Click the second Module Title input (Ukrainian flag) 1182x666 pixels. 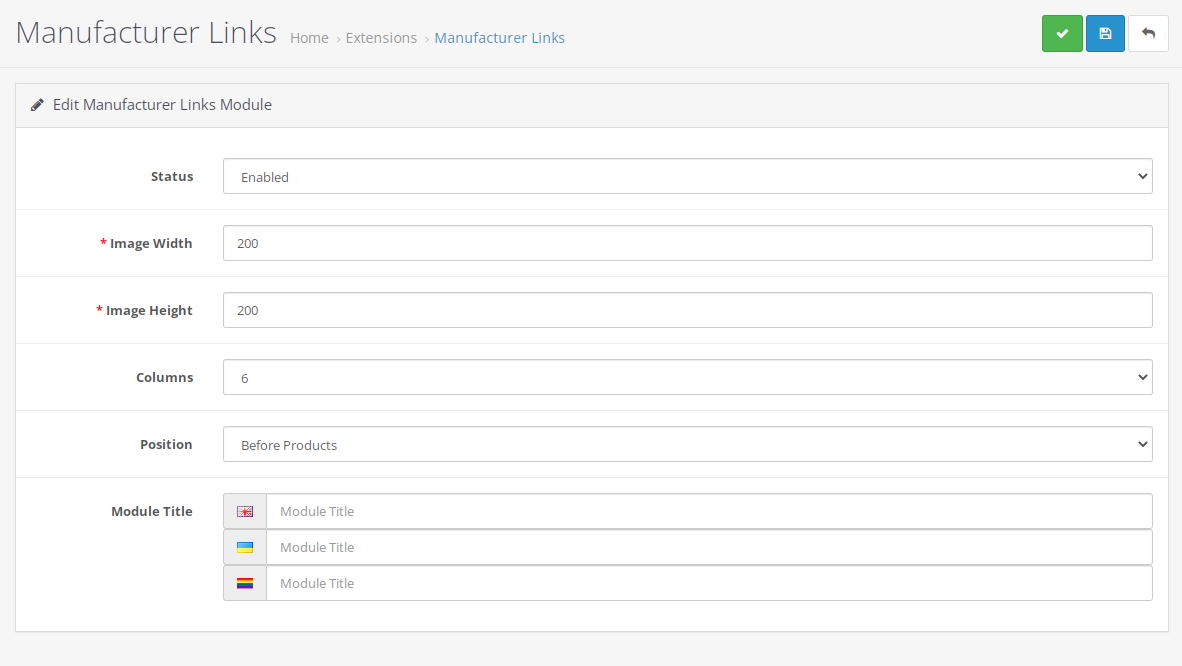[709, 548]
